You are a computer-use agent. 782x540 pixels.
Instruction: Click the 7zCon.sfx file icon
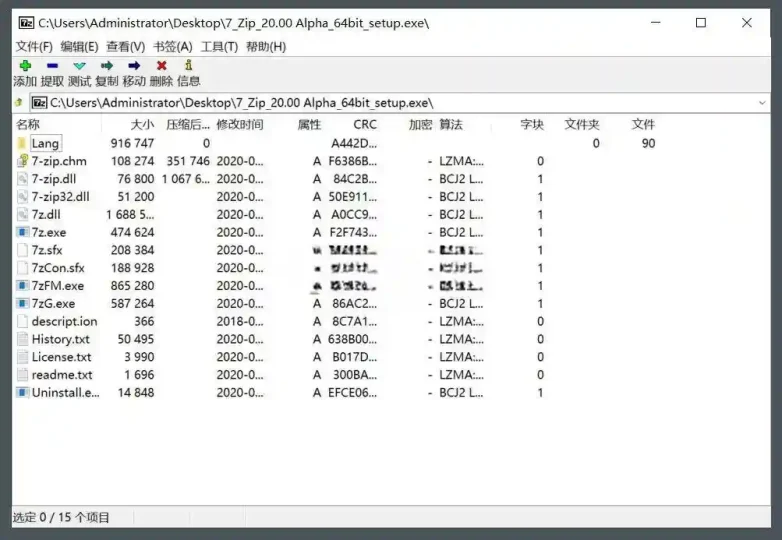point(22,268)
